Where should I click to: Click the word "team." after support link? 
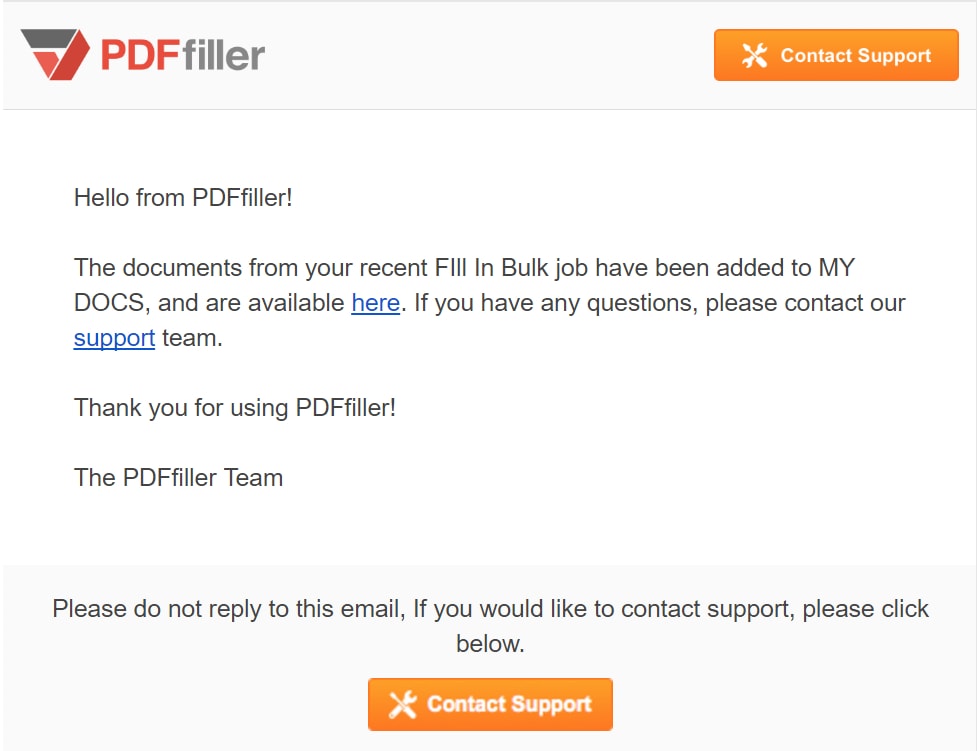point(192,338)
